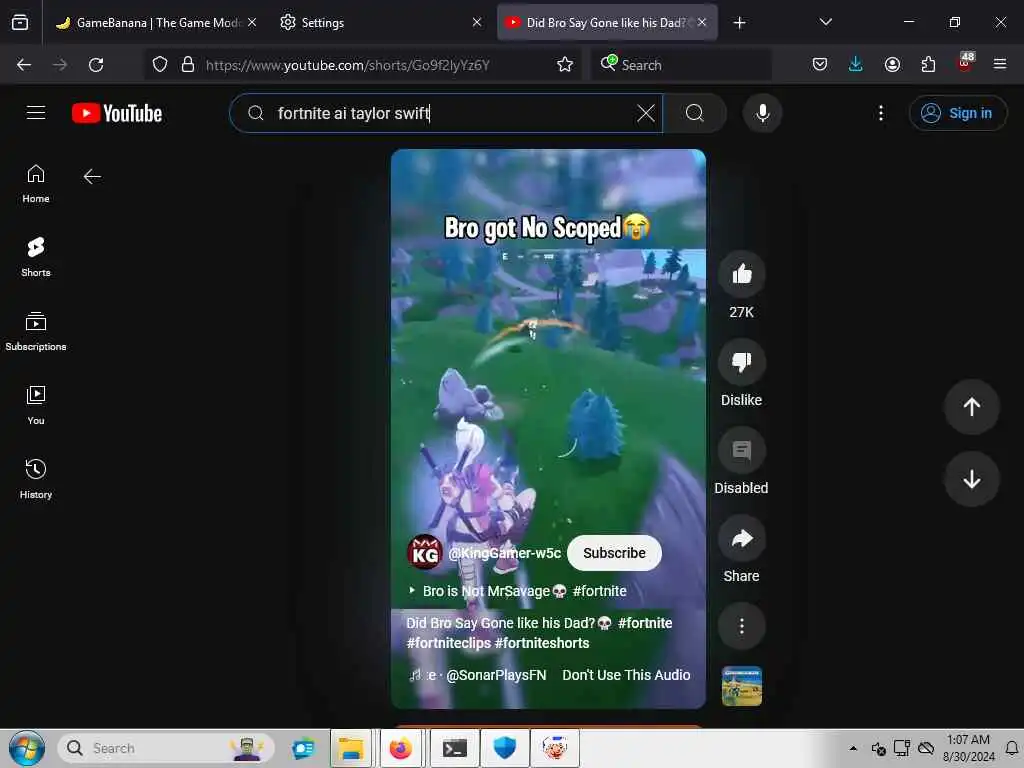Open Firefox account icon
This screenshot has height=768, width=1024.
pos(892,65)
